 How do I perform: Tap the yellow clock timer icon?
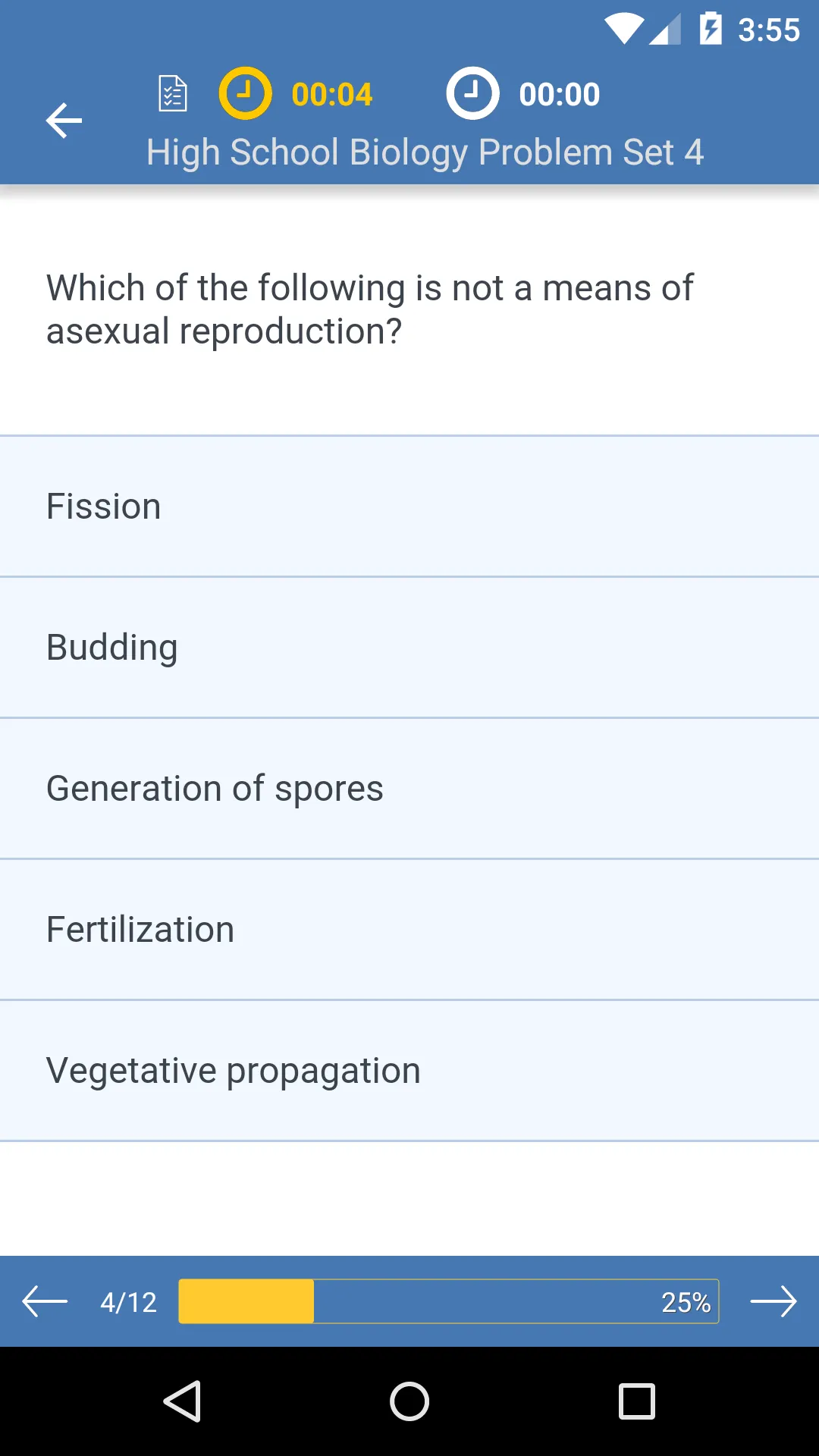(x=245, y=94)
